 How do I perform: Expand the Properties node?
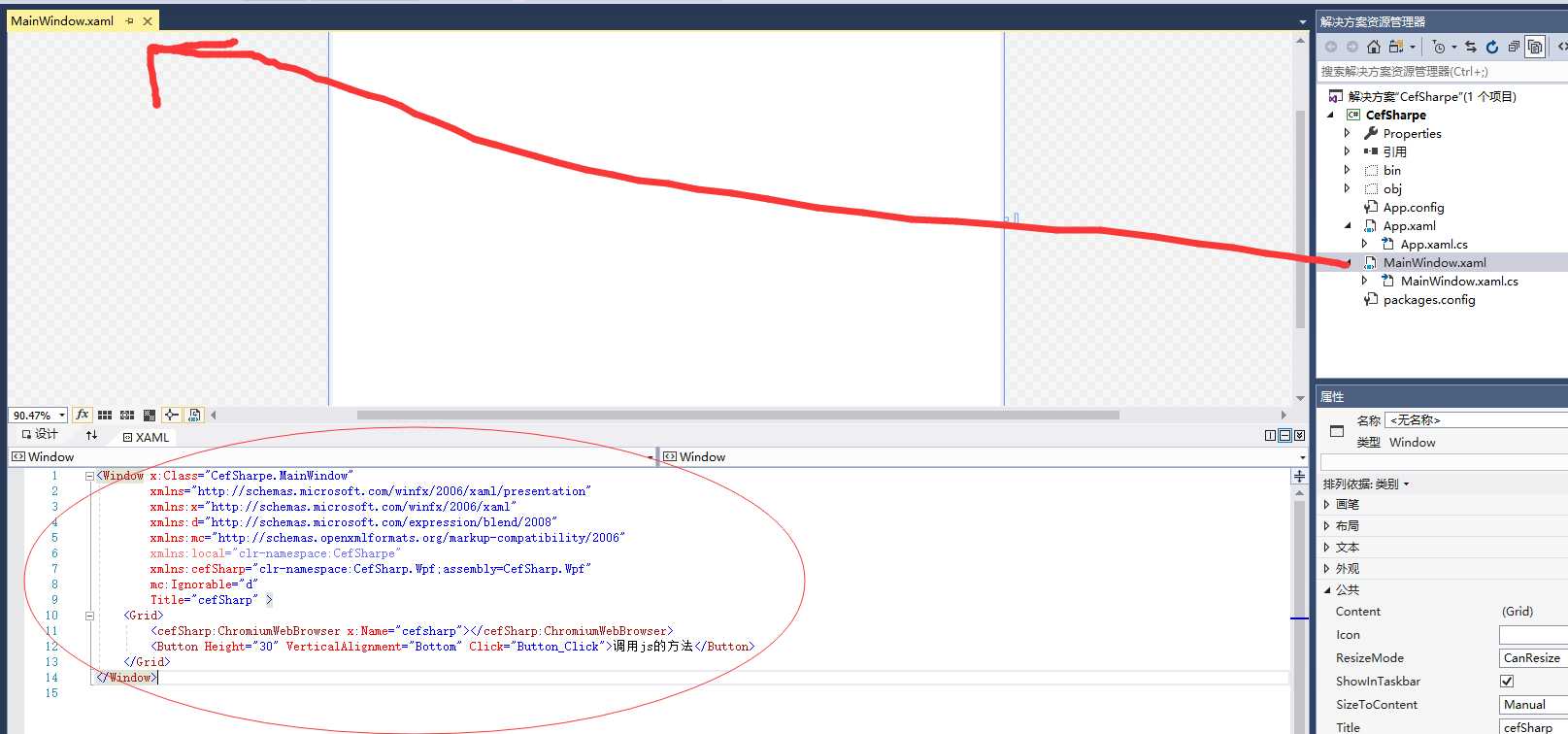(1348, 133)
